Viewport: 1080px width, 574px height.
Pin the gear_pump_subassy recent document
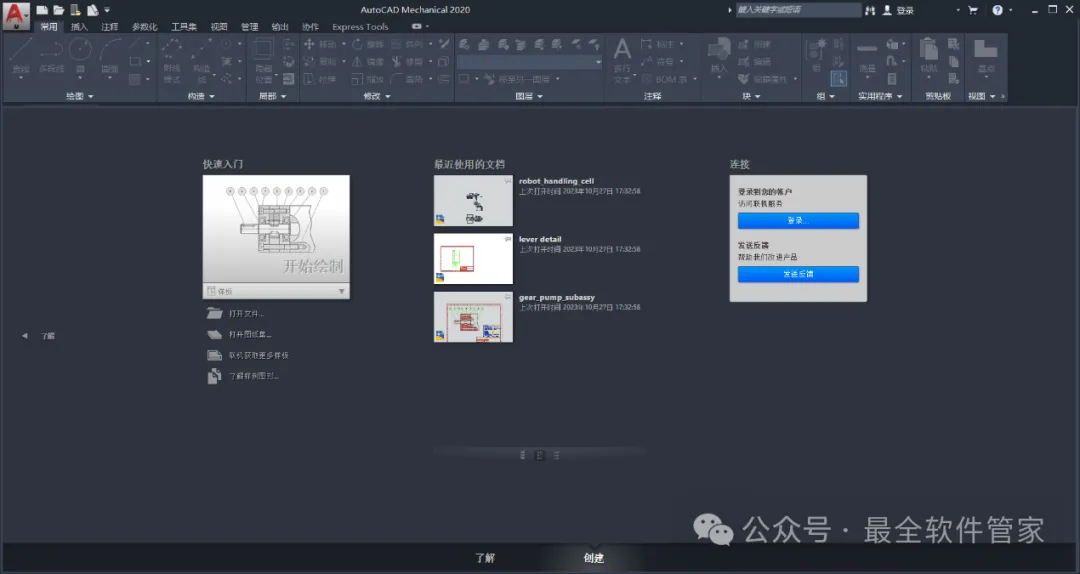click(x=508, y=296)
